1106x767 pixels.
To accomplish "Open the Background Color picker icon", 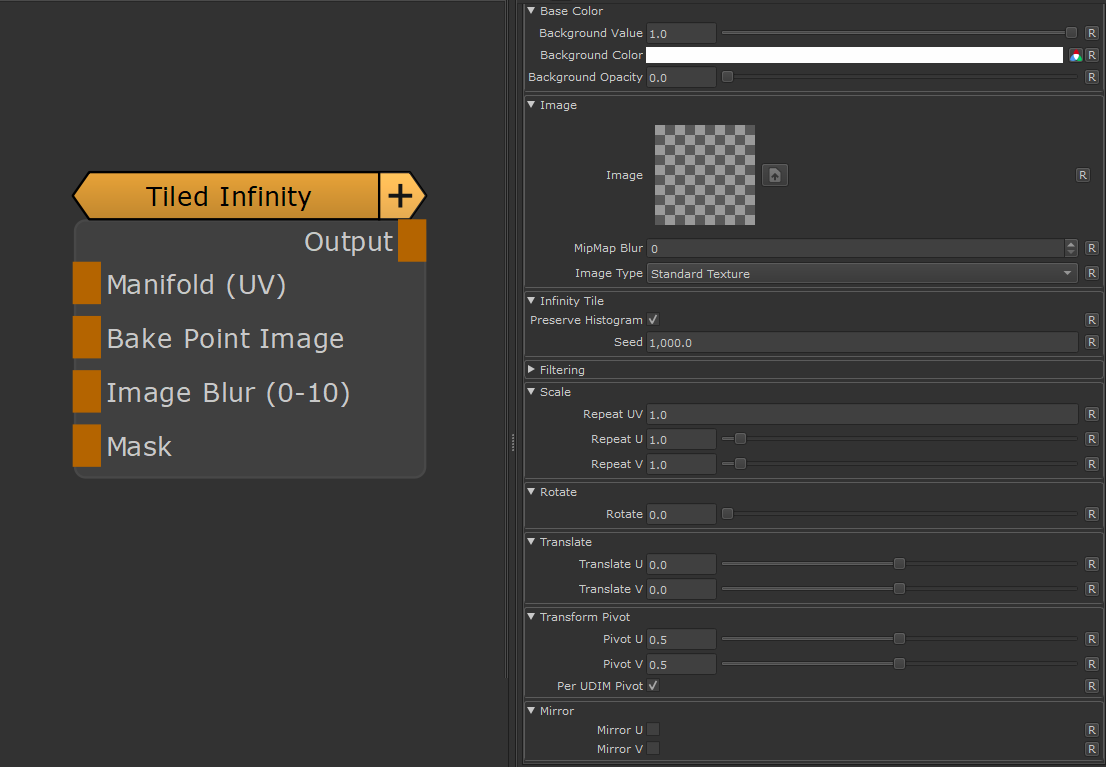I will tap(1075, 55).
